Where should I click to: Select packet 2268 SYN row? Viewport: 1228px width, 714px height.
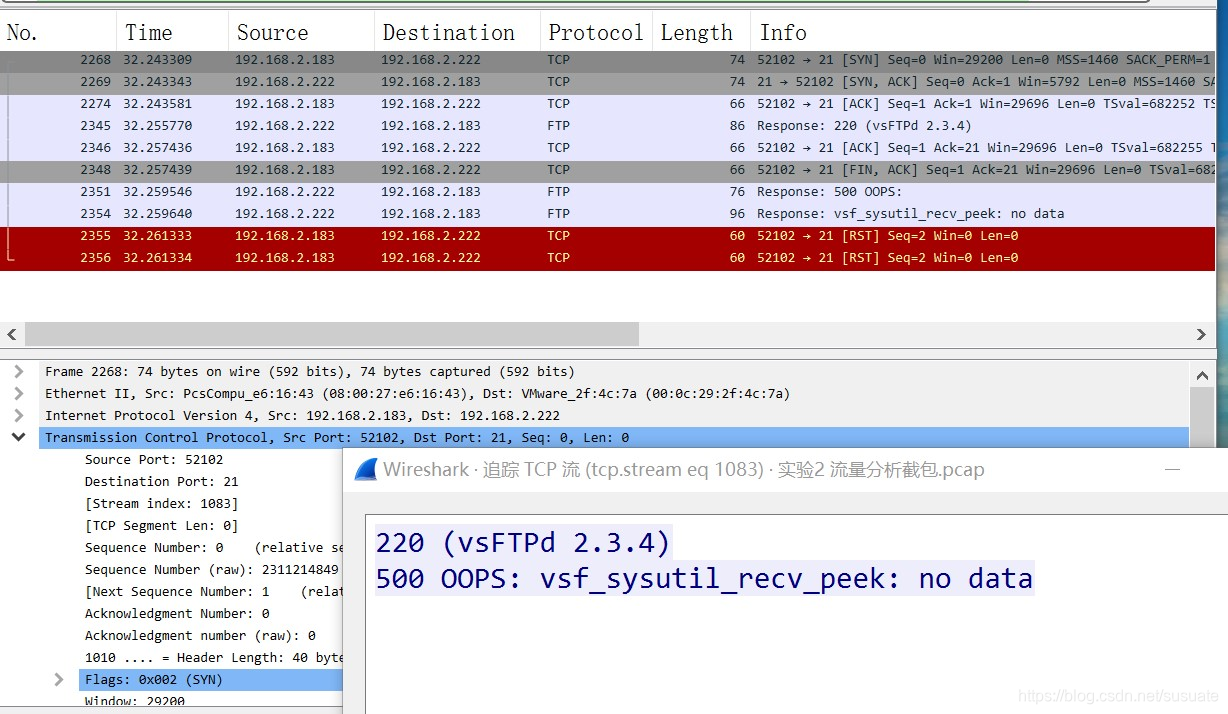608,60
